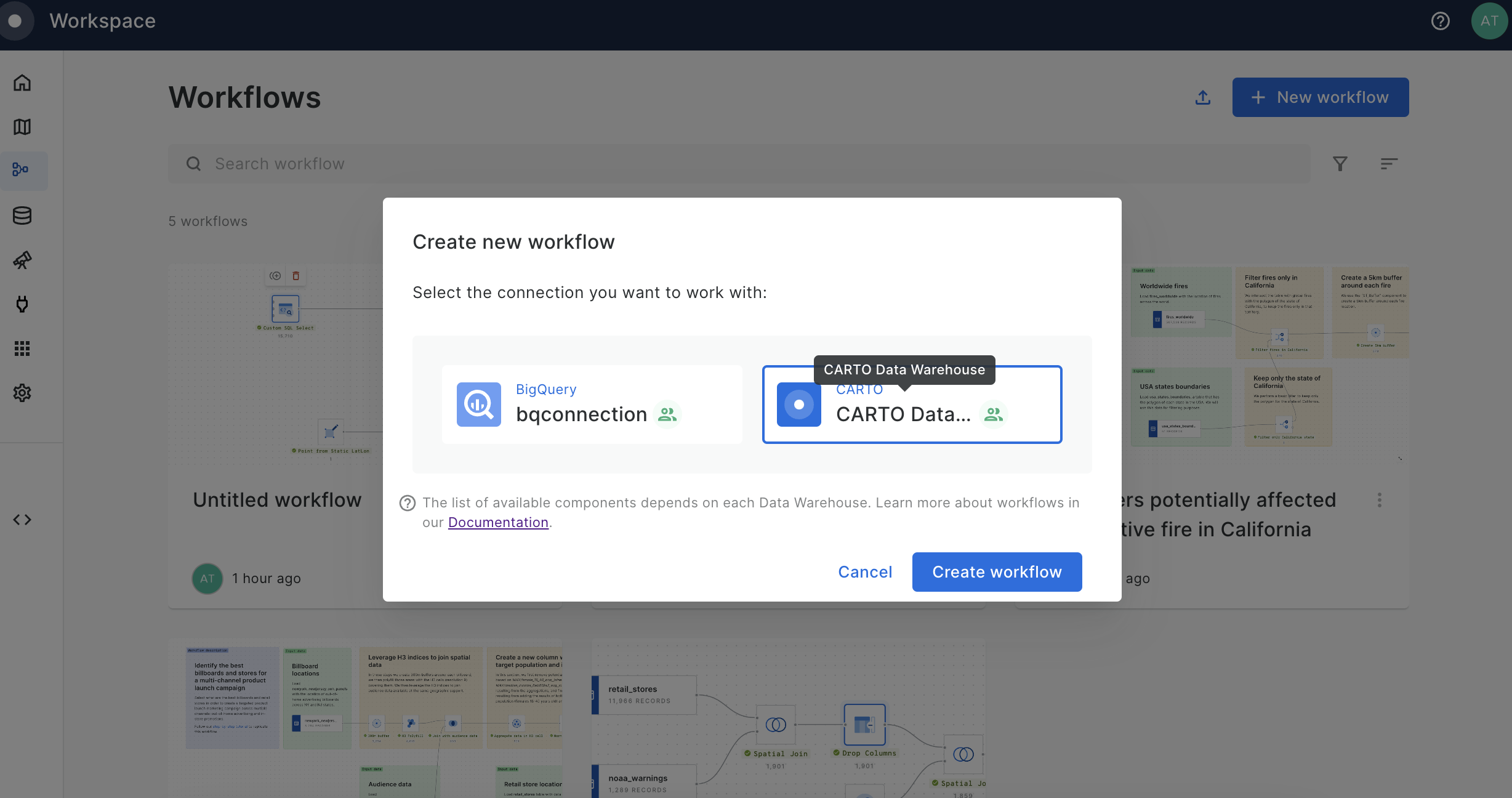
Task: Click the import workflow upload icon
Action: pos(1203,97)
